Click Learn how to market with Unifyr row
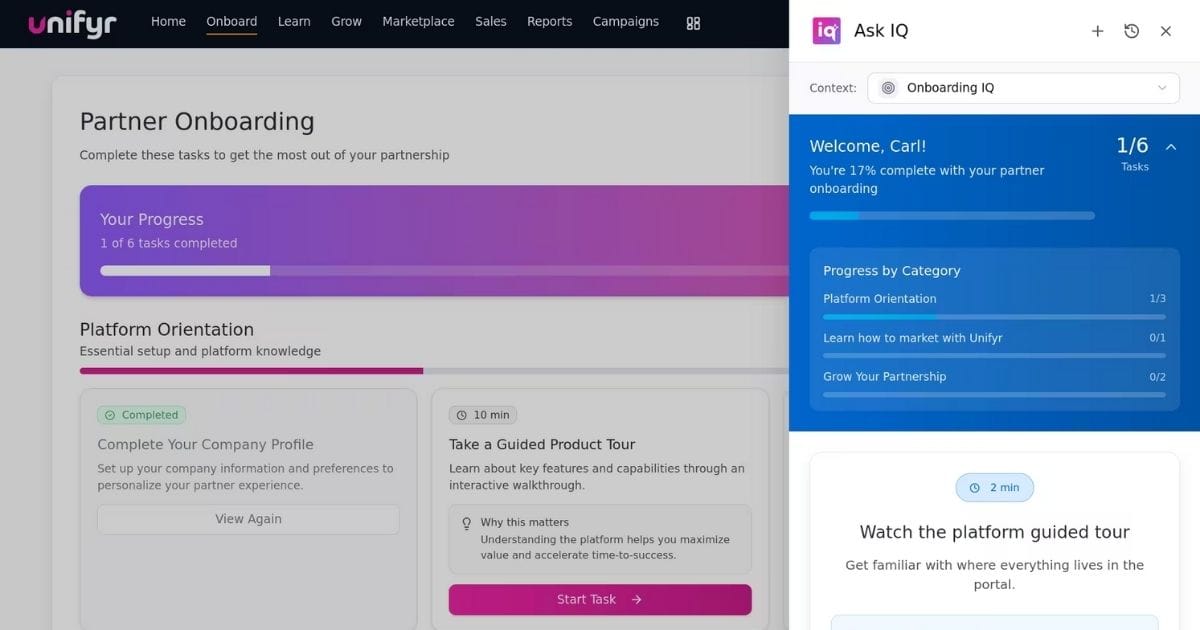This screenshot has width=1200, height=630. 994,344
